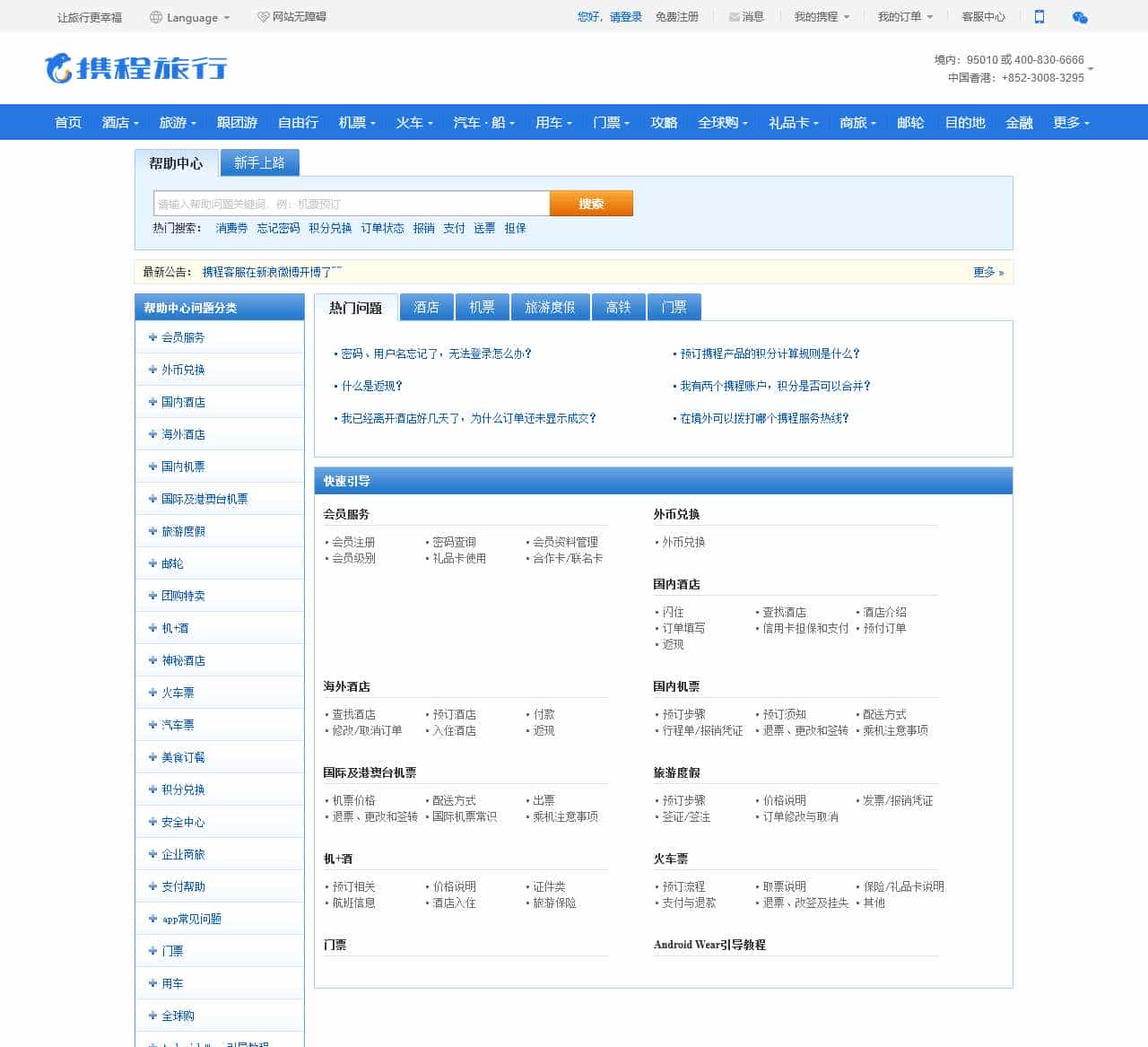Expand phone number arrow beside hotline
1148x1047 pixels.
coord(1091,69)
